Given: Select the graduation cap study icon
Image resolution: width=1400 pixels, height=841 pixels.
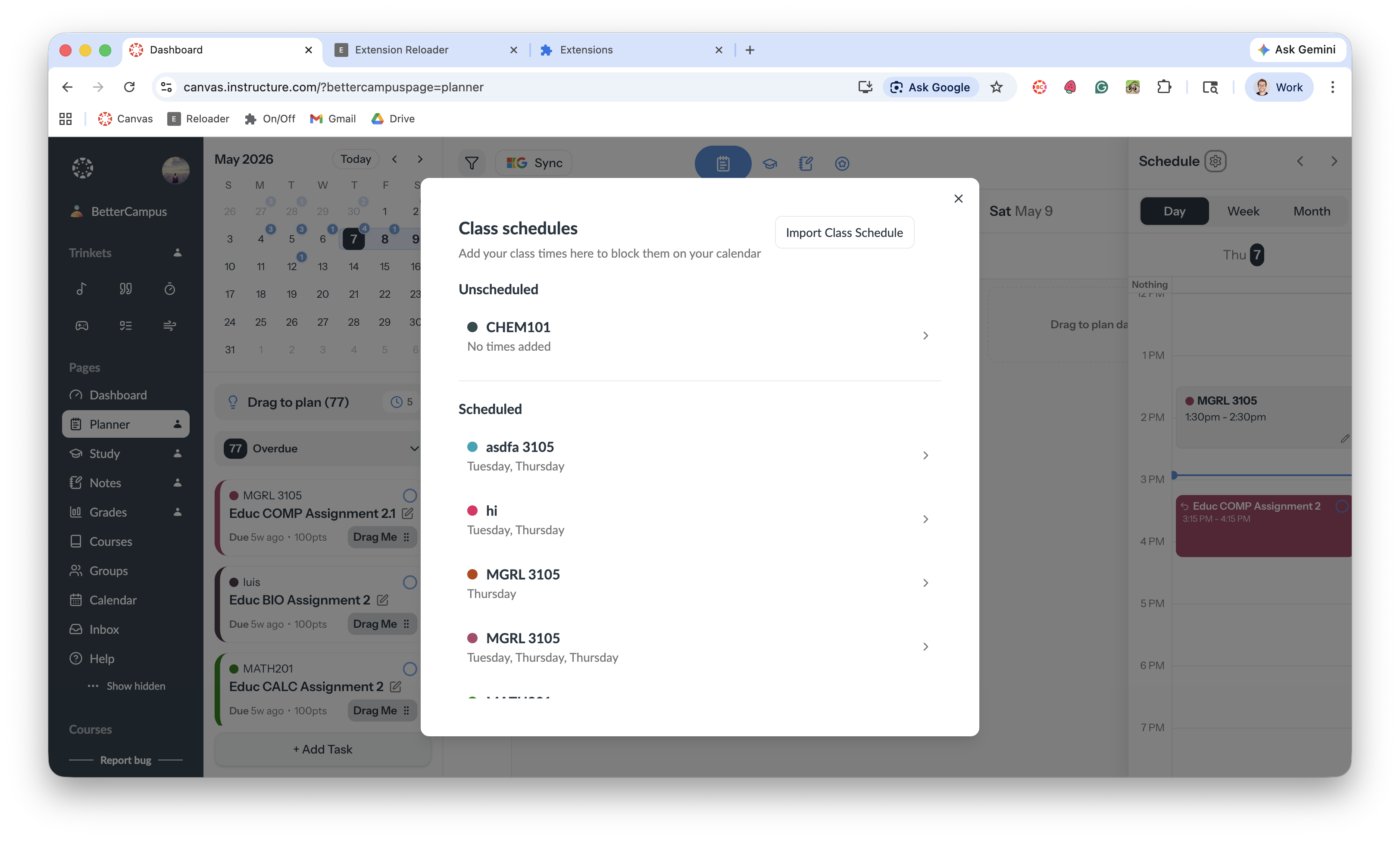Looking at the screenshot, I should 769,164.
